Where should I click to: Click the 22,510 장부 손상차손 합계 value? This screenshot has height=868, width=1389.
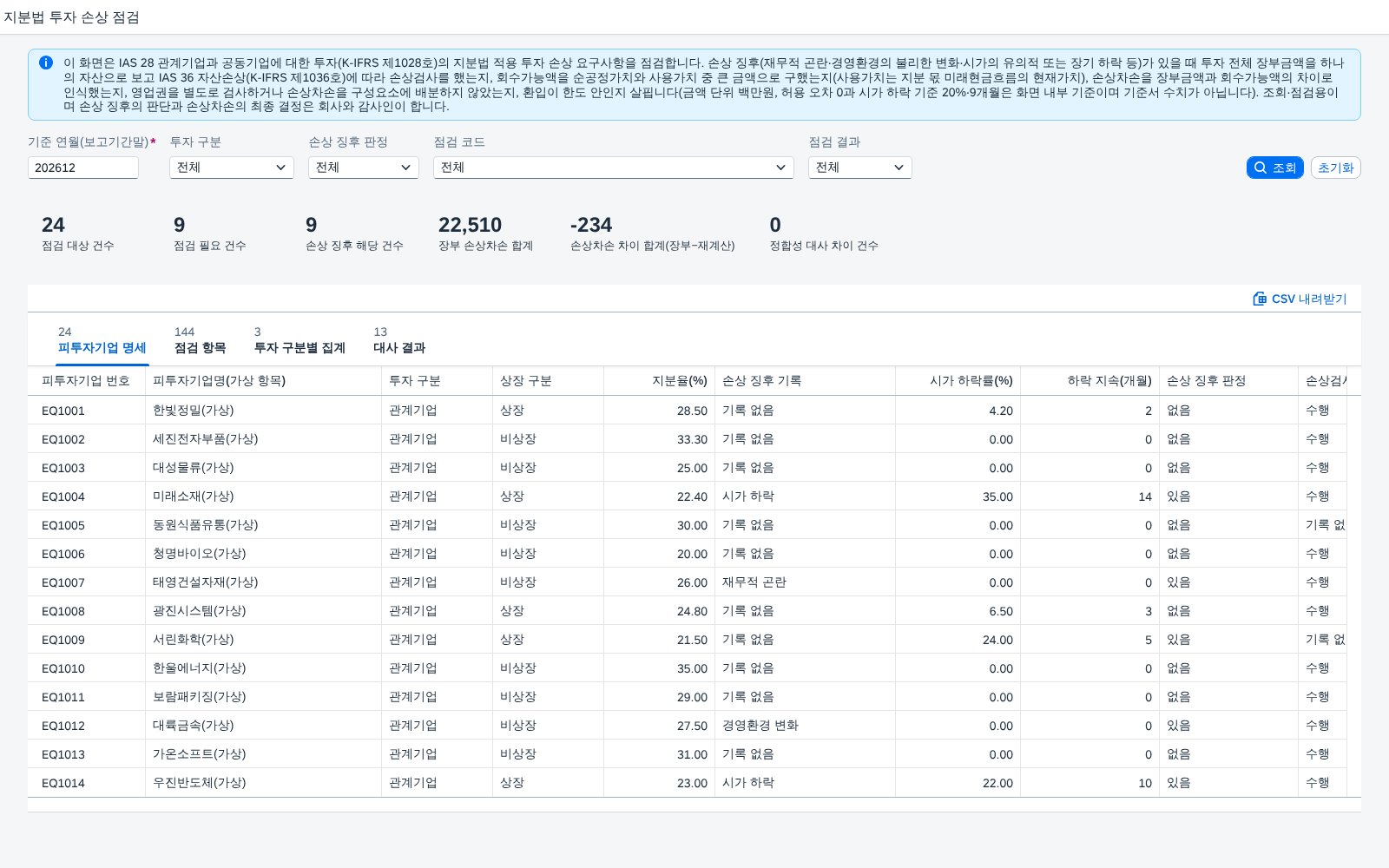[470, 225]
